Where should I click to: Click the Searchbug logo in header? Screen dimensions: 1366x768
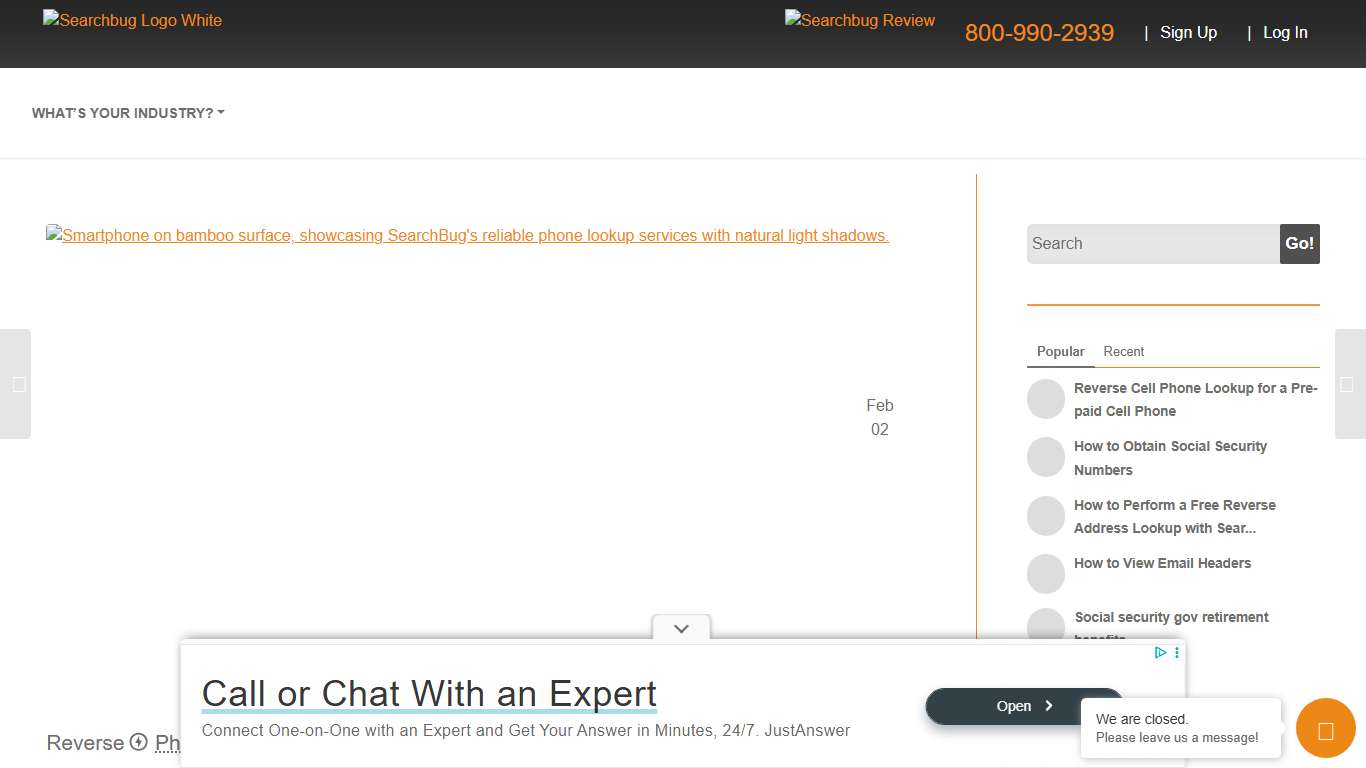[132, 20]
